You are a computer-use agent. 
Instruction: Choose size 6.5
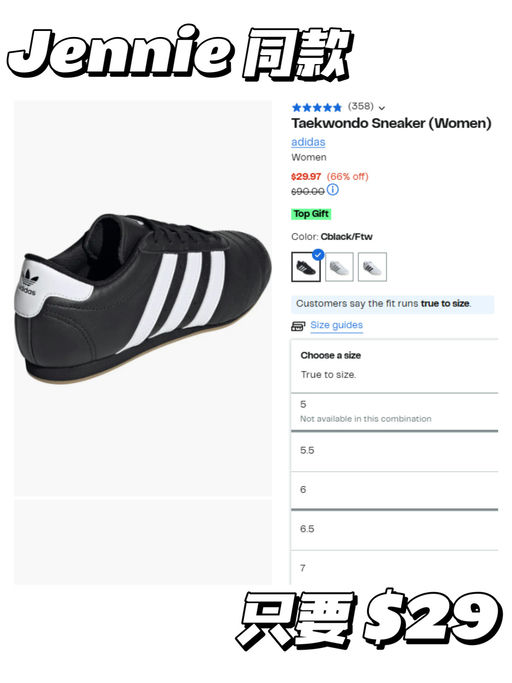click(394, 529)
